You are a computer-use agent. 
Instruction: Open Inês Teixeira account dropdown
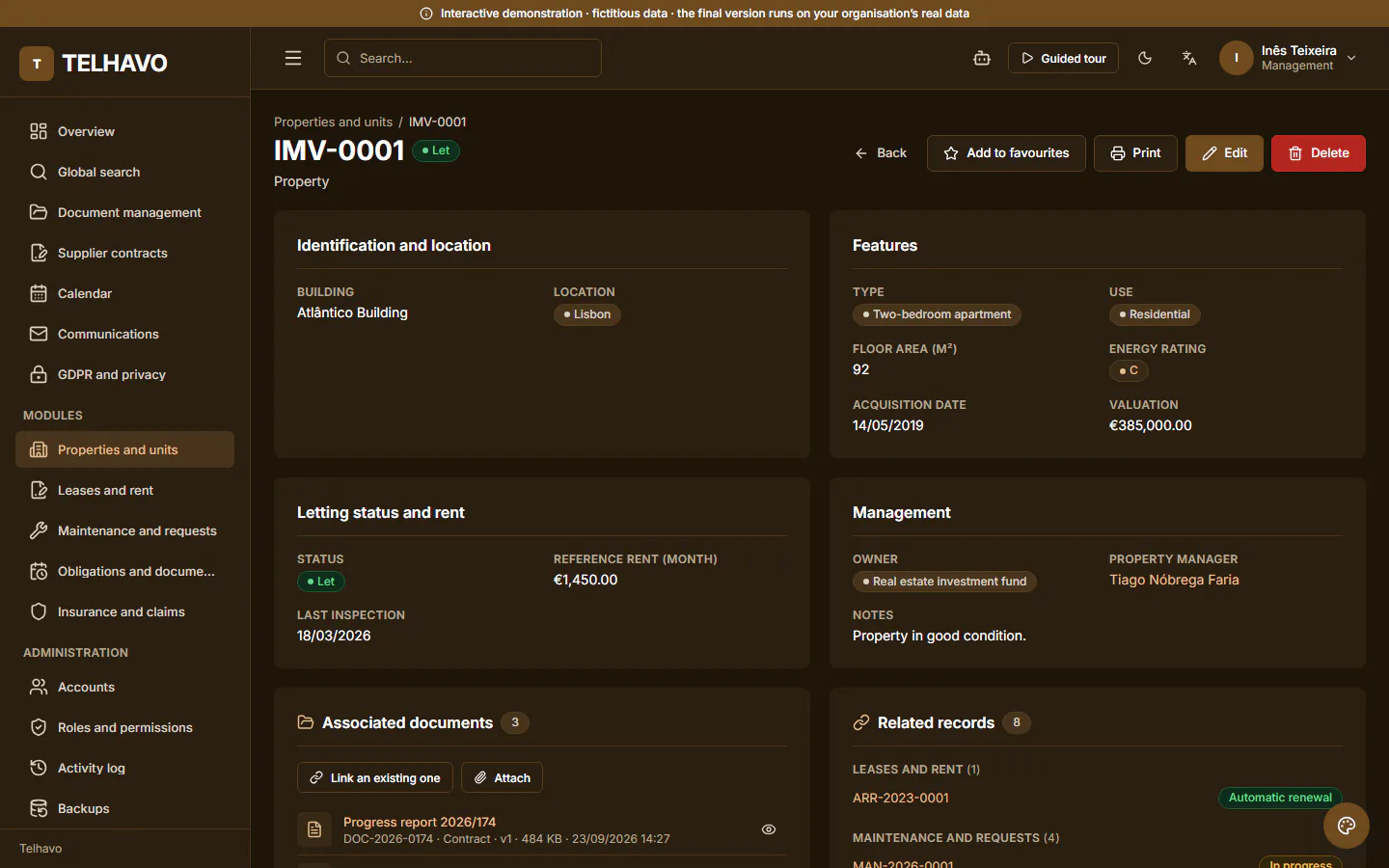tap(1290, 58)
